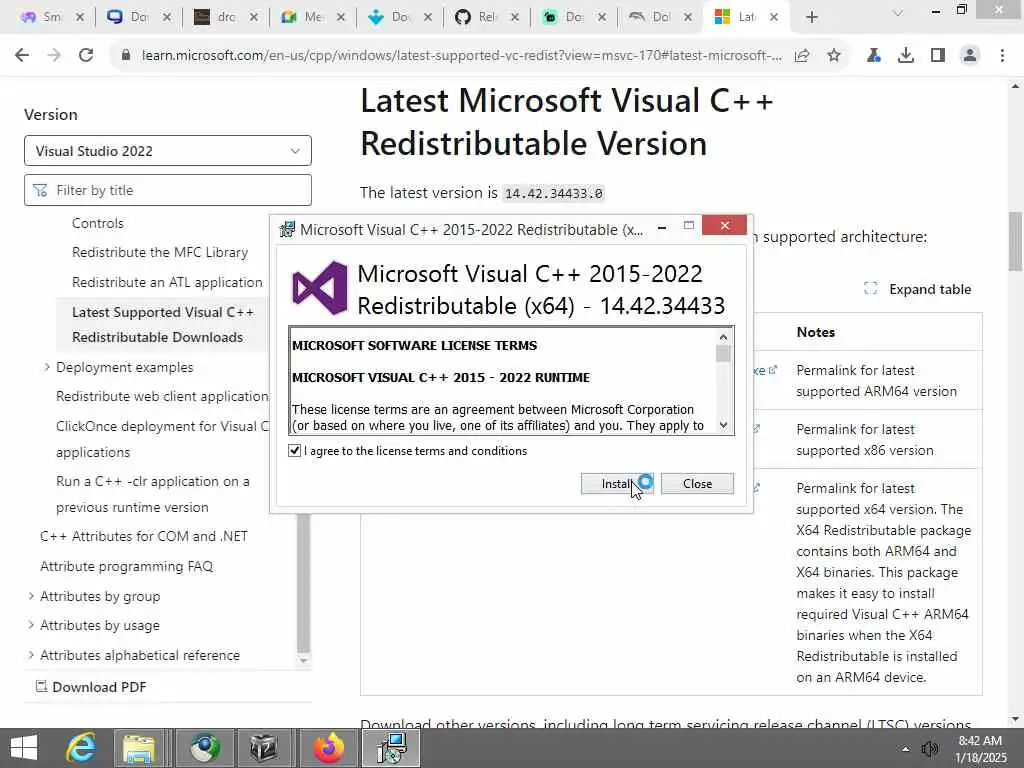This screenshot has height=768, width=1024.
Task: Click the Expand table icon
Action: click(870, 289)
